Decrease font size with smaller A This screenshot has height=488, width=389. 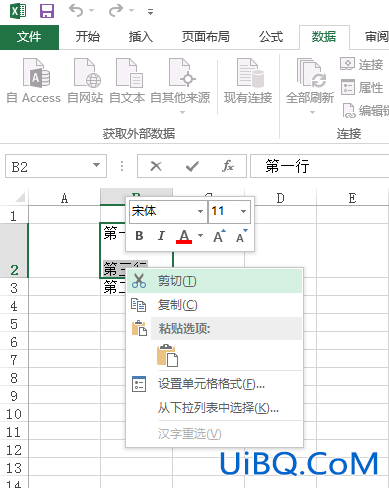[242, 236]
